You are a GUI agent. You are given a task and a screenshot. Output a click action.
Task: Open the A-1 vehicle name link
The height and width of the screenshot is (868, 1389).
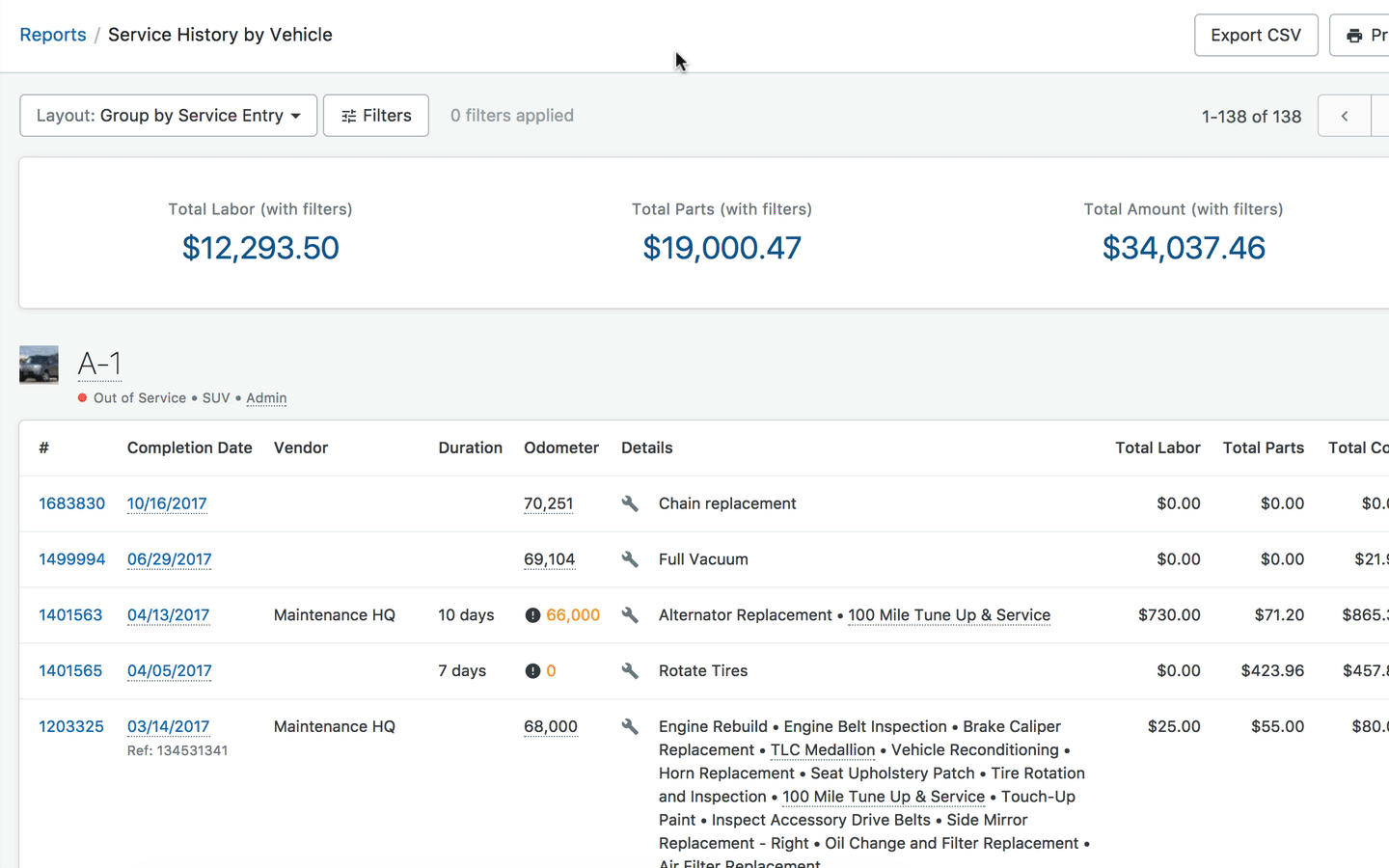pyautogui.click(x=99, y=364)
